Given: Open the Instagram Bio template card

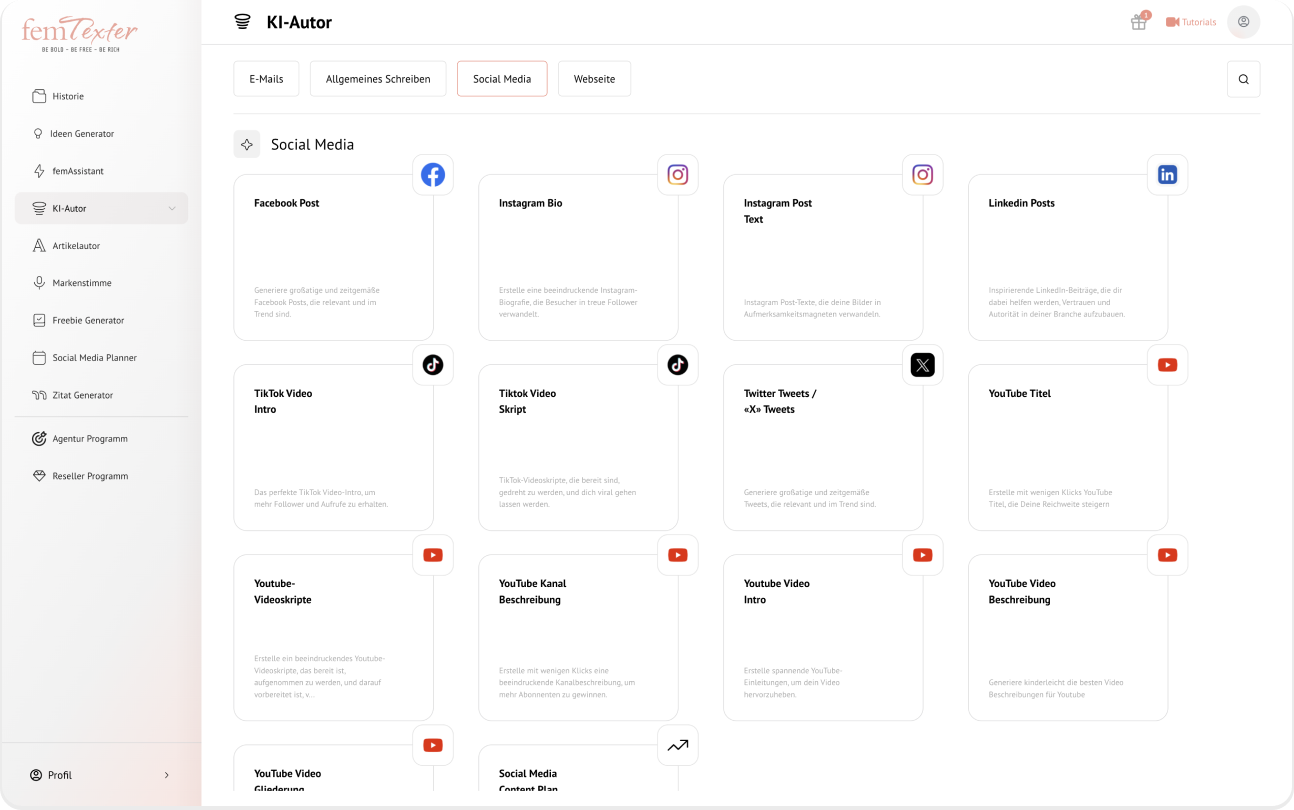Looking at the screenshot, I should (x=578, y=258).
